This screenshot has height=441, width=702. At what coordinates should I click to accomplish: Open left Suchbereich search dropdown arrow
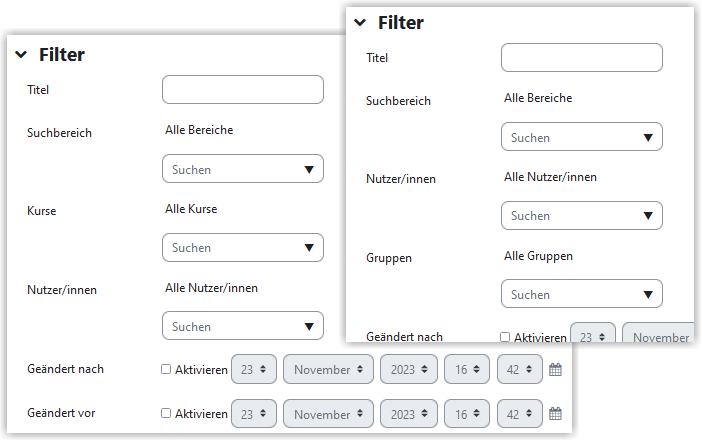click(309, 169)
